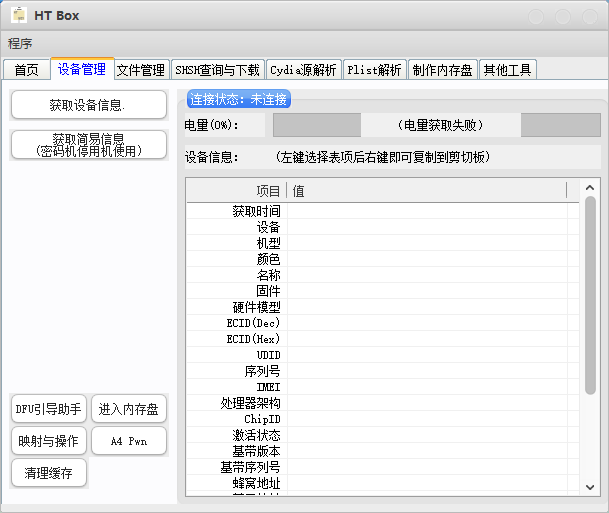Select the 硬件模型 row

click(382, 307)
